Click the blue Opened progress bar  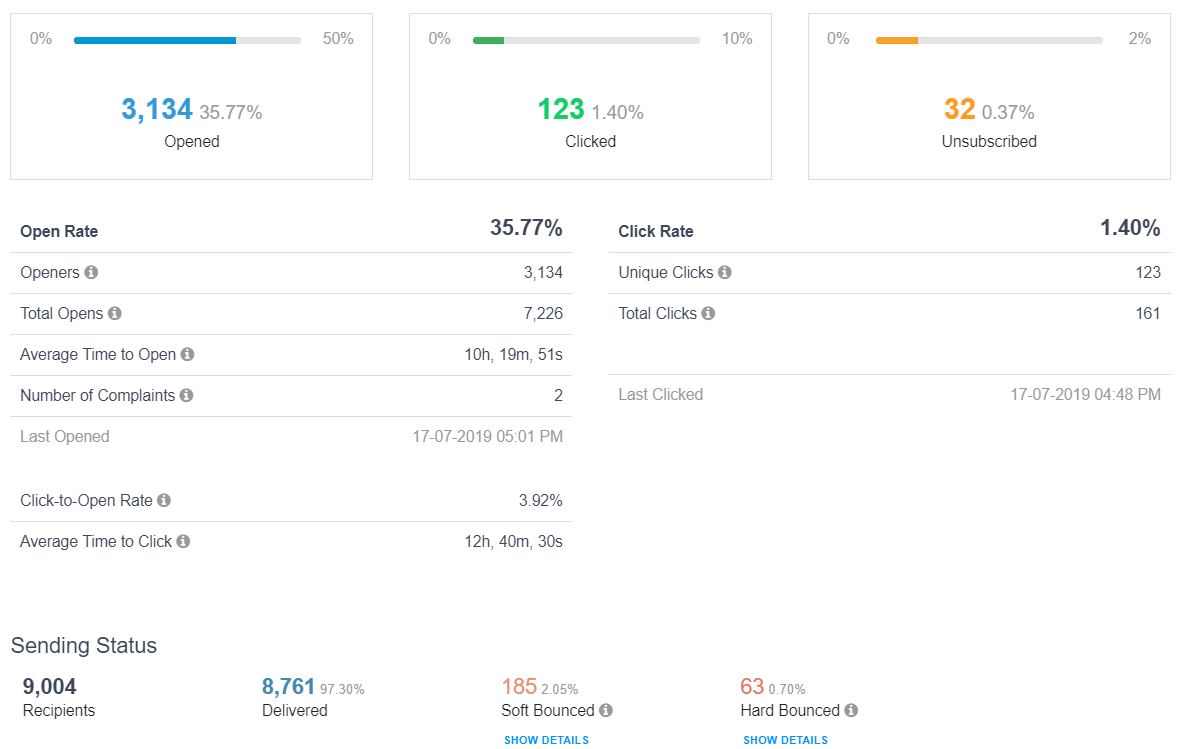click(188, 41)
